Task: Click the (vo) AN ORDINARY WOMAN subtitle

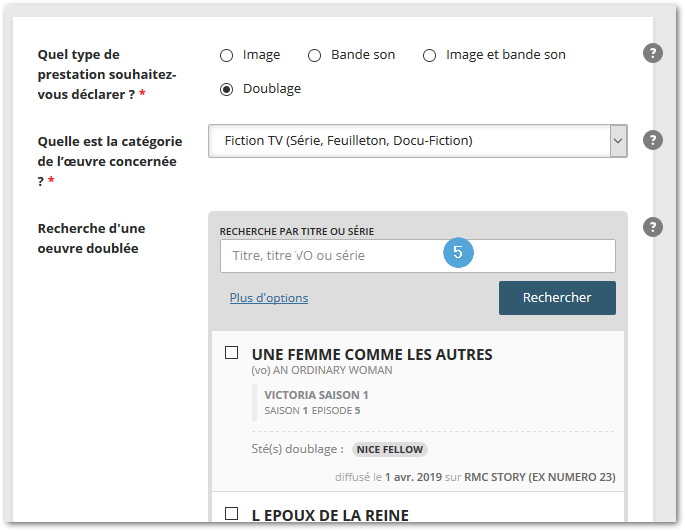Action: (322, 370)
